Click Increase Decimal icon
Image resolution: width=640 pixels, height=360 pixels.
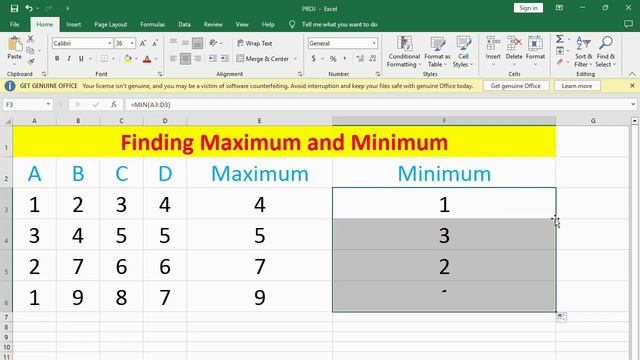[360, 59]
